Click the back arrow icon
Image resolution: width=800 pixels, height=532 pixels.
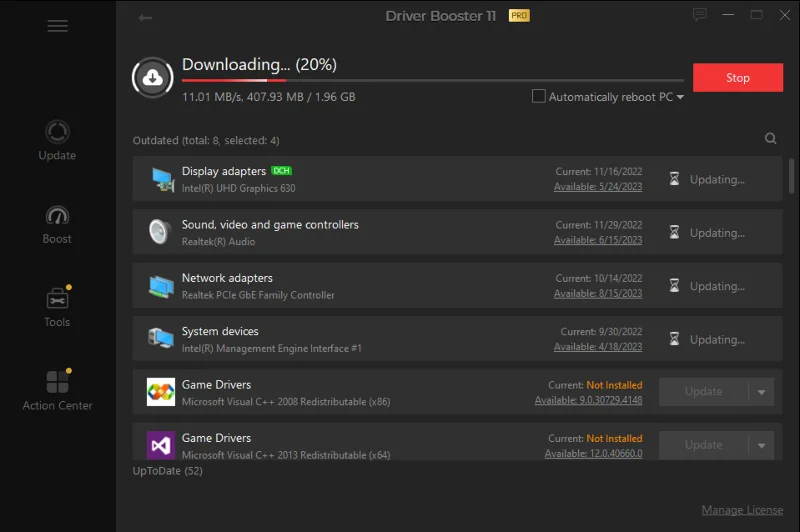click(x=146, y=18)
